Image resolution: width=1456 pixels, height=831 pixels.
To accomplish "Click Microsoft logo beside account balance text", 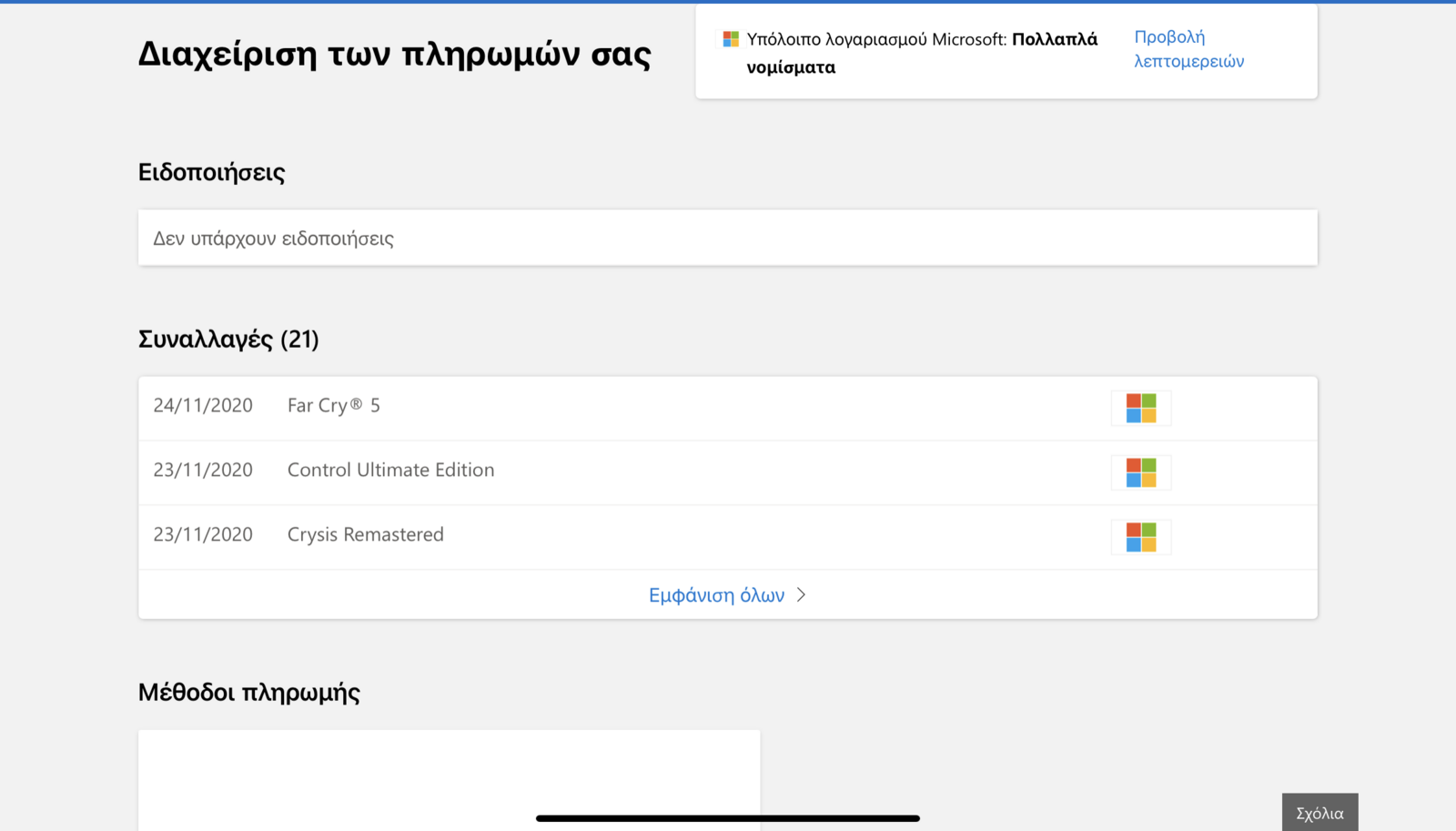I will tap(731, 39).
